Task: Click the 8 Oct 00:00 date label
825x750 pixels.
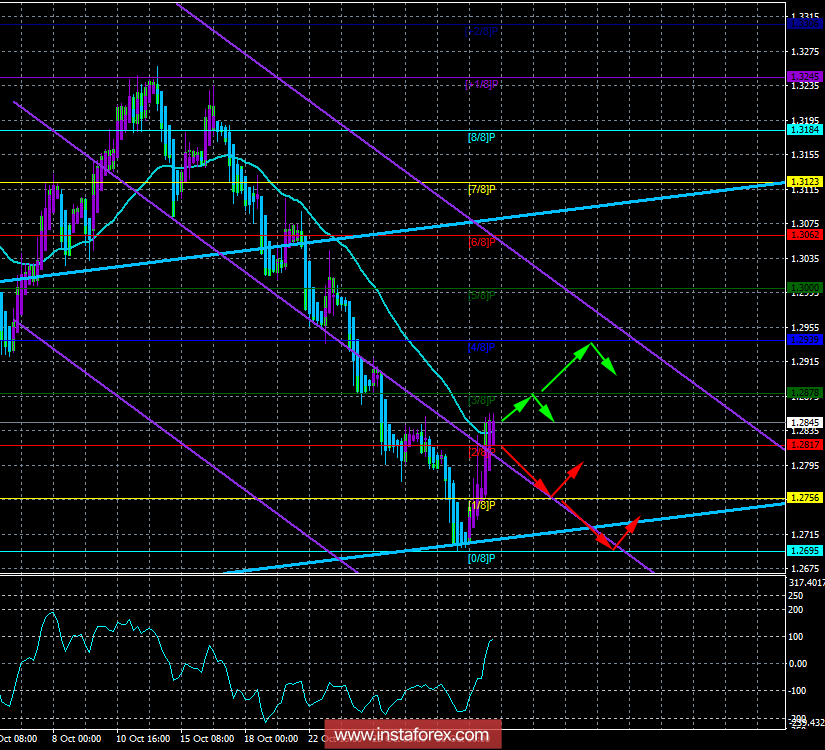Action: click(76, 739)
